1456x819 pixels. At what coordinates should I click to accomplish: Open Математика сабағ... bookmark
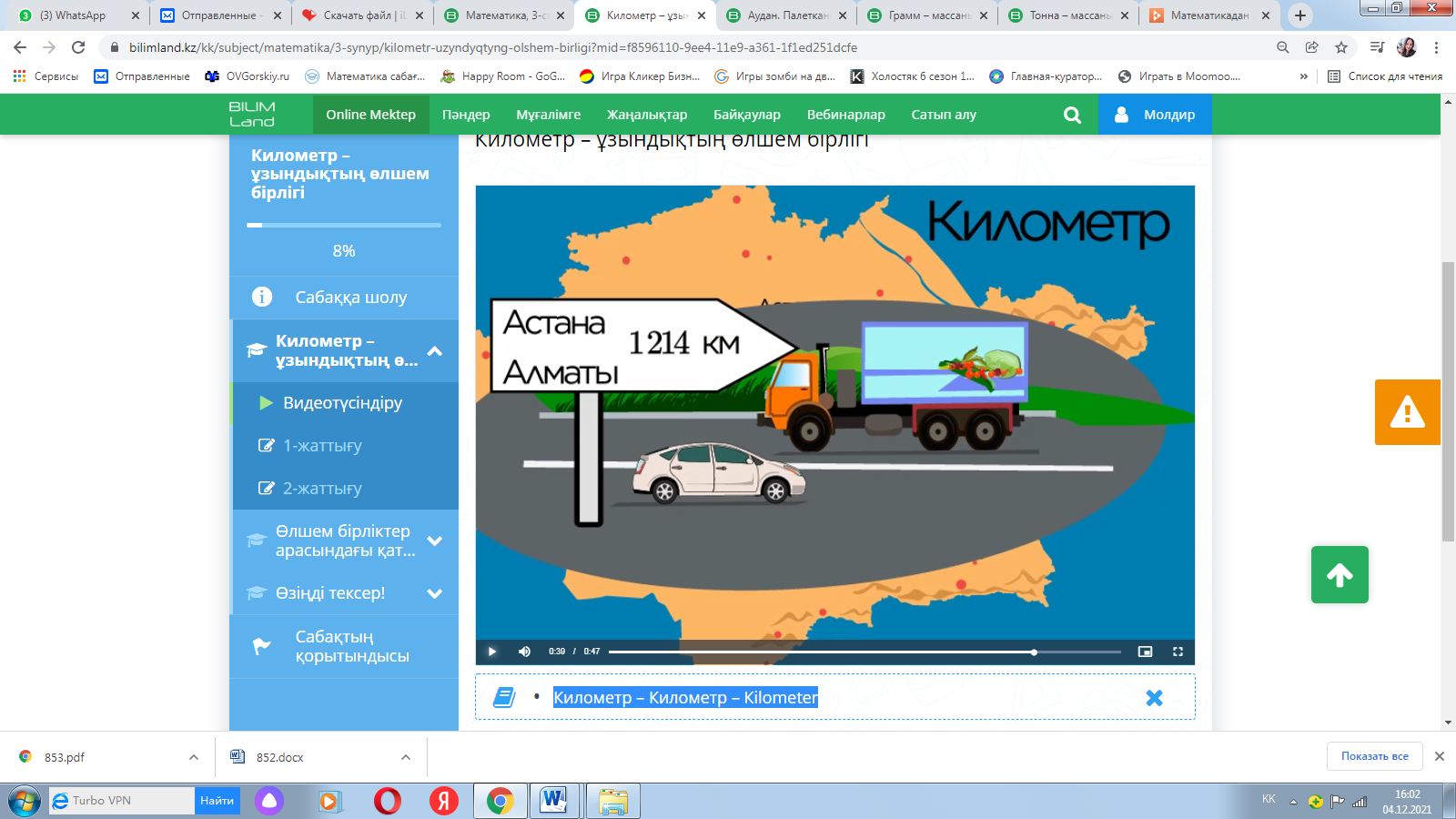(364, 76)
